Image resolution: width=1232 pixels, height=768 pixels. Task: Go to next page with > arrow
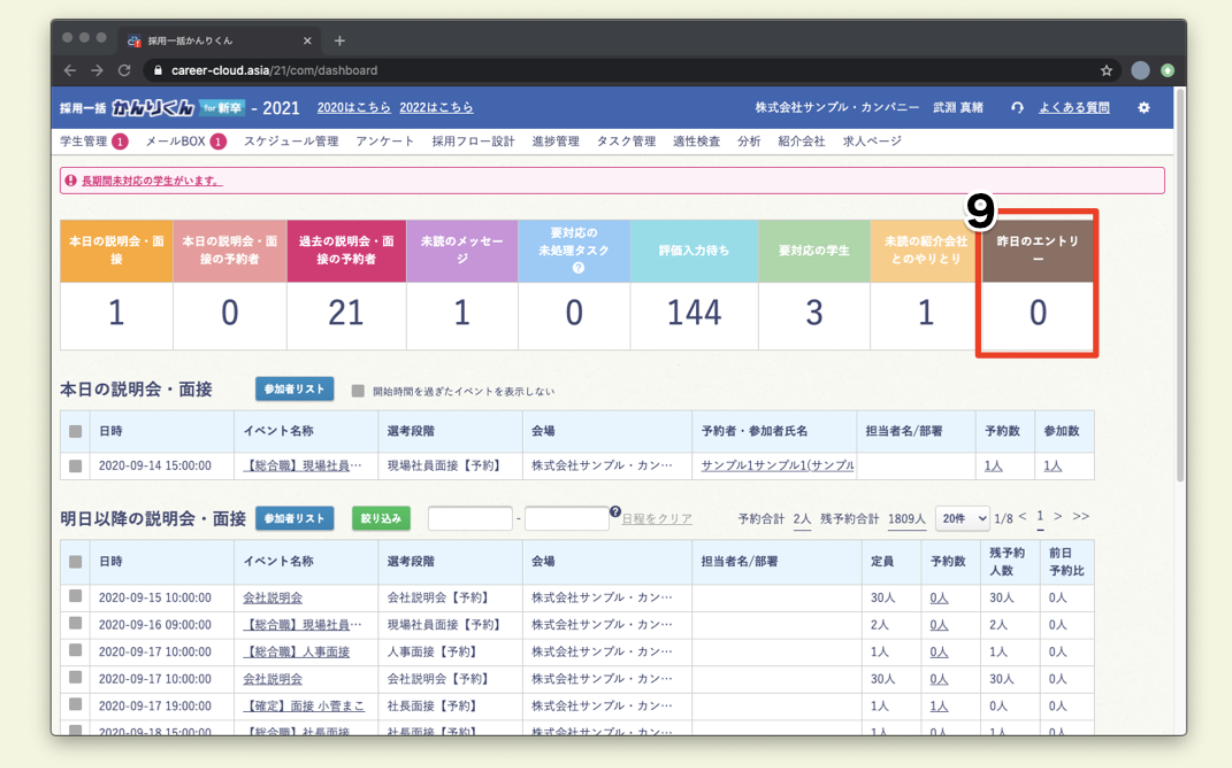[1058, 517]
